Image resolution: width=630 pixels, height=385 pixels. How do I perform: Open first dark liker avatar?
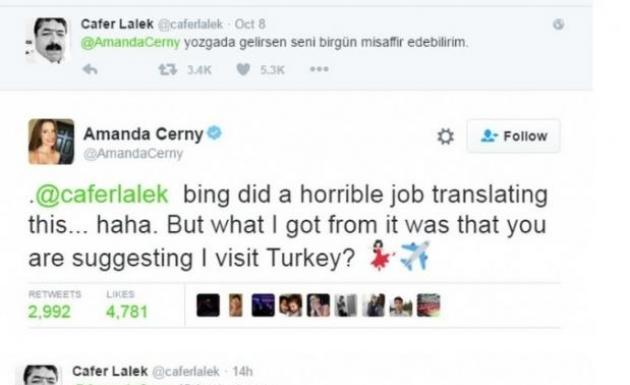click(208, 305)
